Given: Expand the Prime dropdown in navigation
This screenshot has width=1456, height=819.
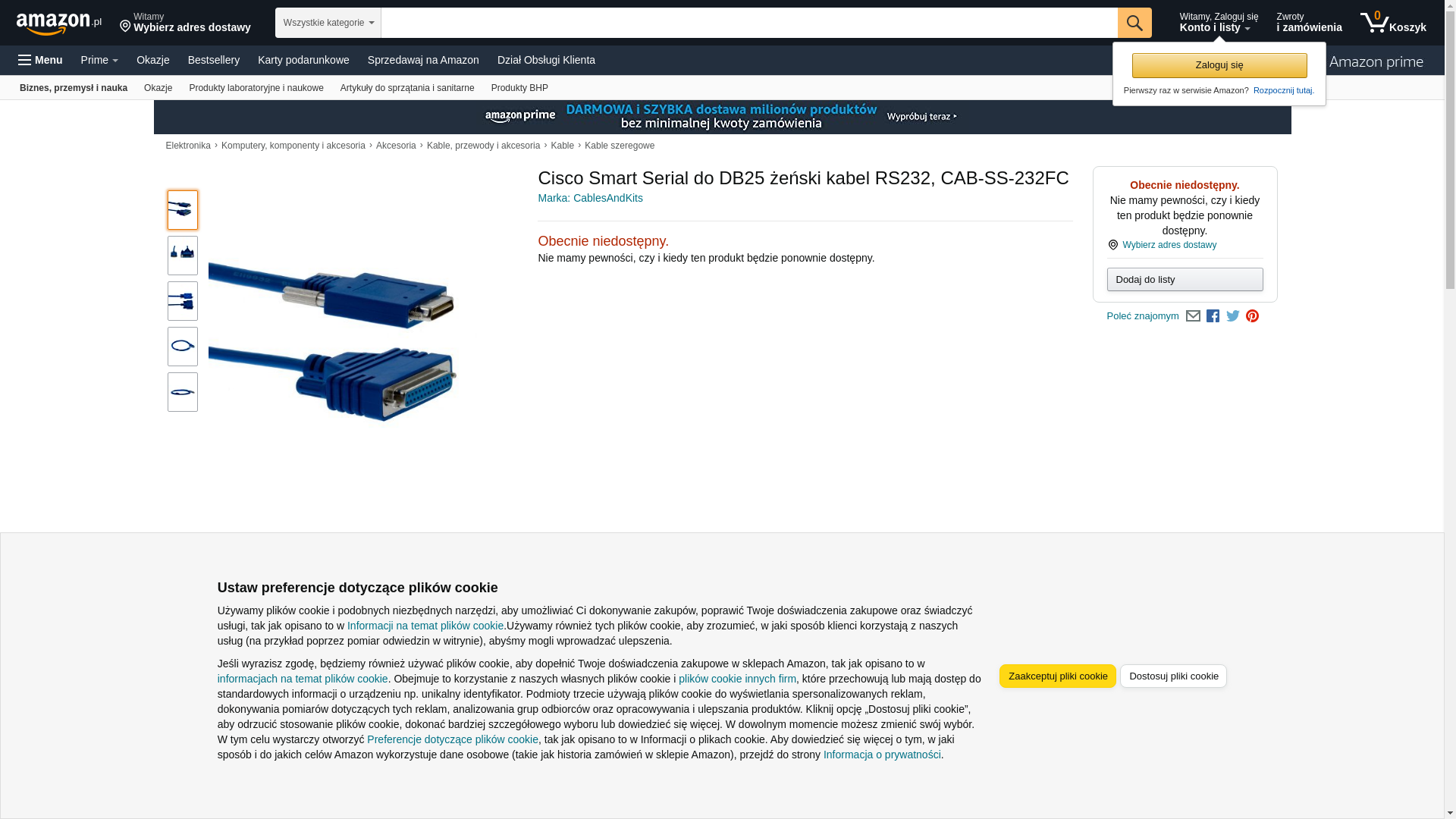Looking at the screenshot, I should point(99,60).
